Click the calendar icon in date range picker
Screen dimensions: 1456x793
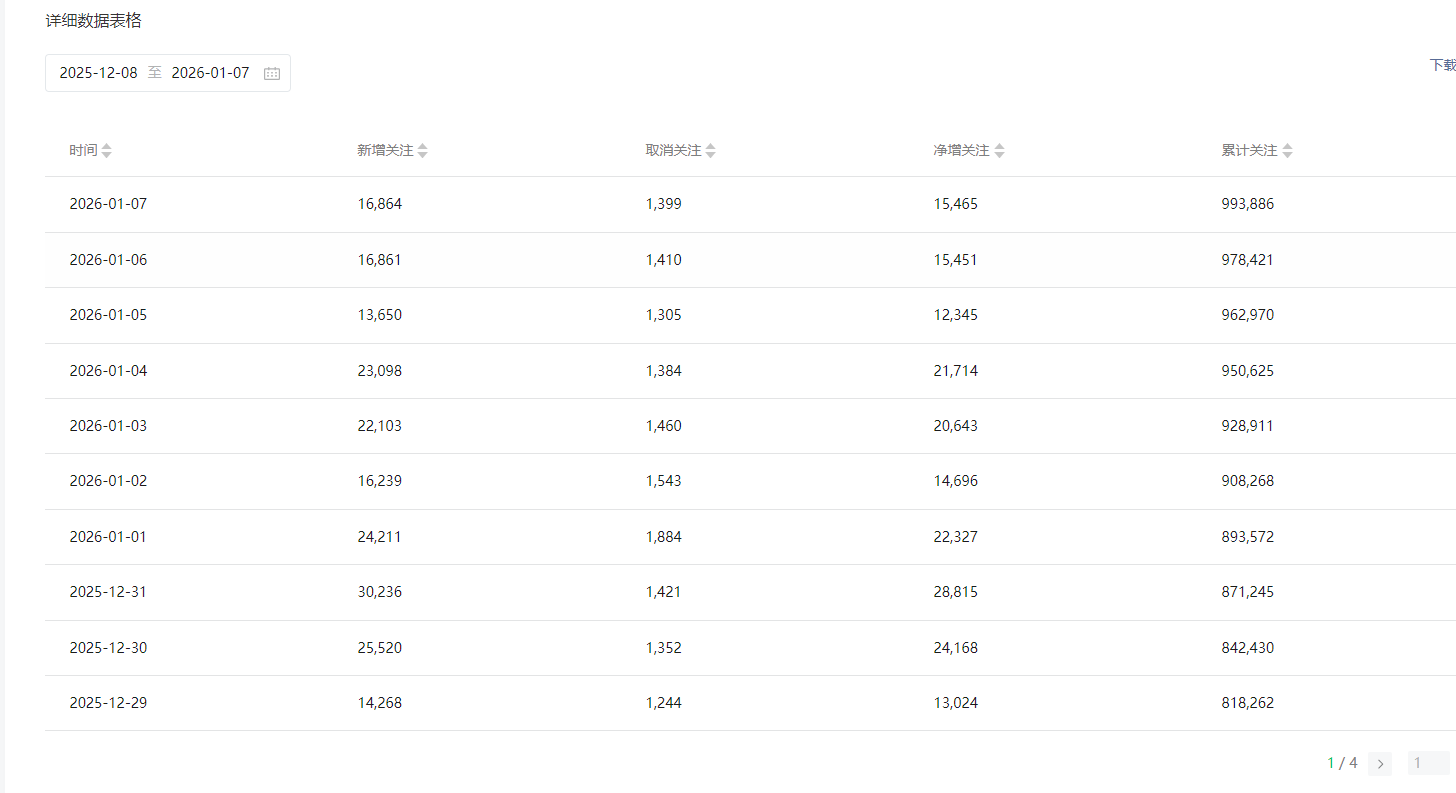pyautogui.click(x=272, y=73)
